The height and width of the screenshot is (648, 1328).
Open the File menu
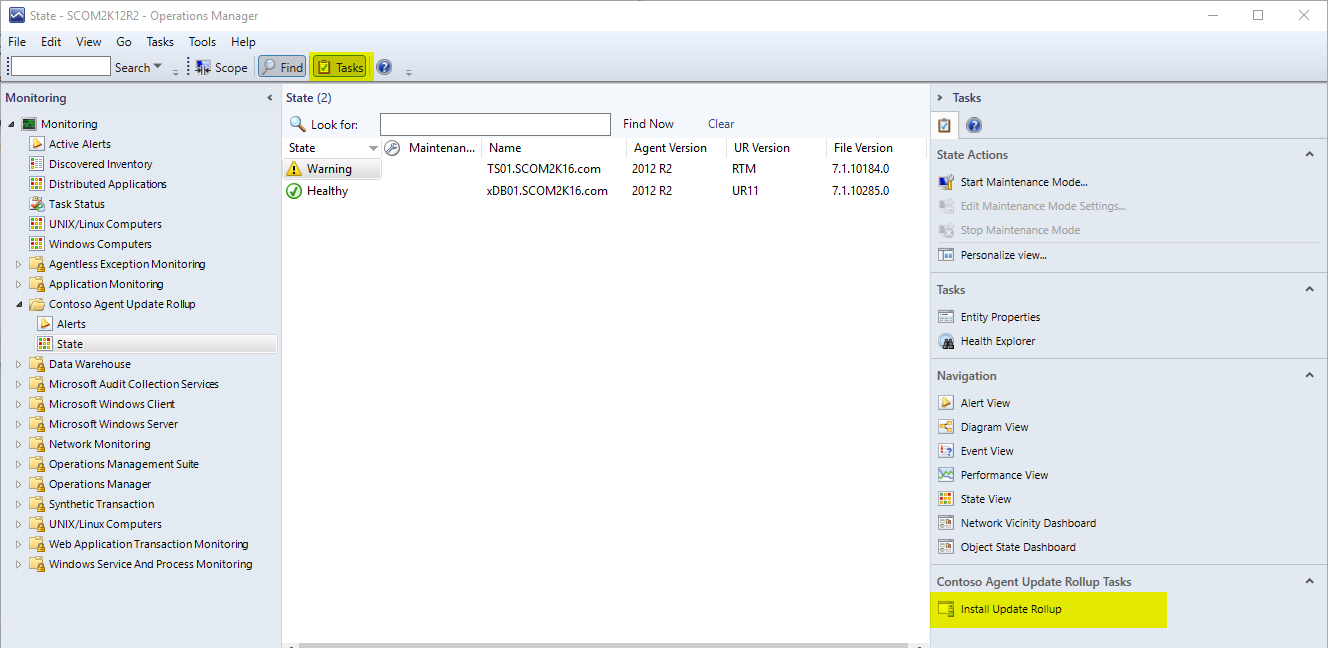coord(17,42)
